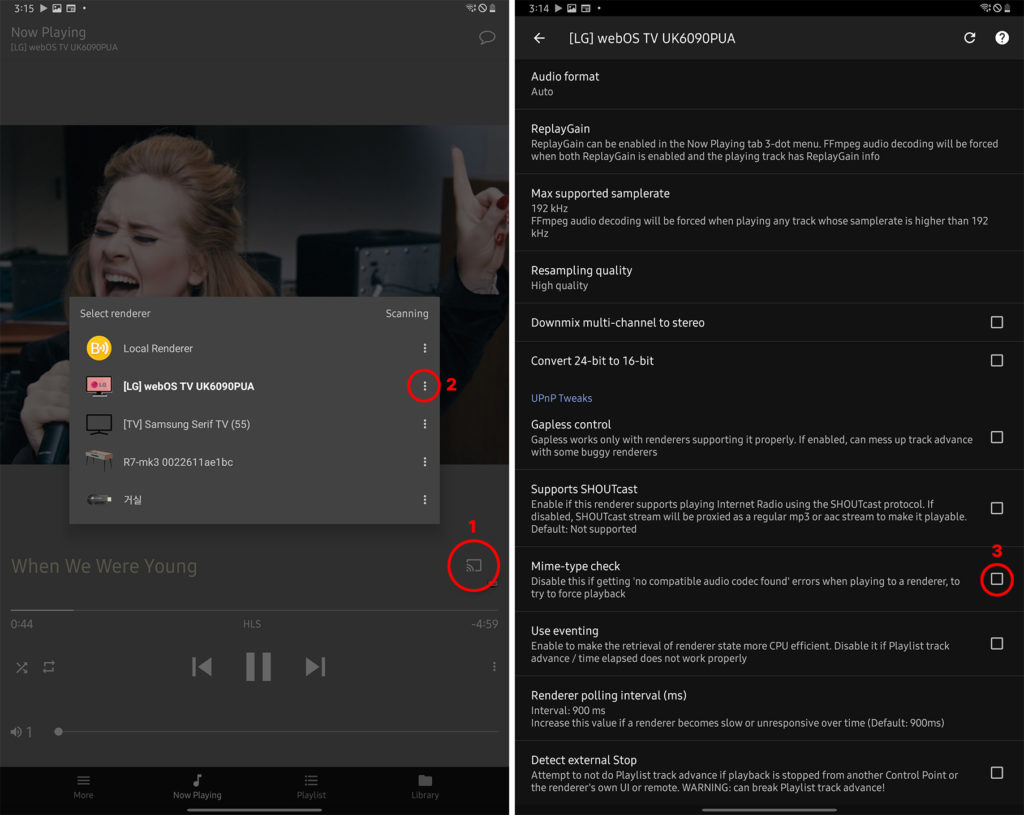This screenshot has height=815, width=1024.
Task: Check the Convert 24-bit to 16-bit box
Action: click(996, 360)
